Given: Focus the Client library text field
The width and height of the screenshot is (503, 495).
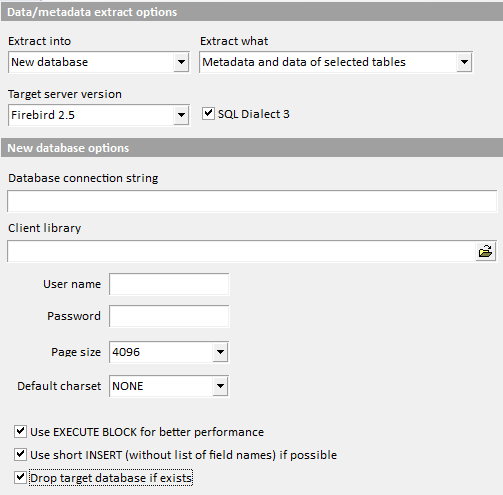Looking at the screenshot, I should [x=241, y=251].
